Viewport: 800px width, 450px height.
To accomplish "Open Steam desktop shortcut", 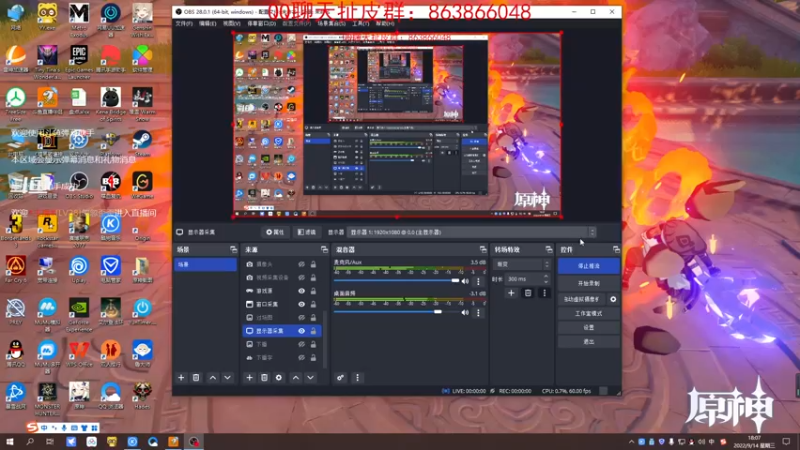I will pyautogui.click(x=142, y=144).
